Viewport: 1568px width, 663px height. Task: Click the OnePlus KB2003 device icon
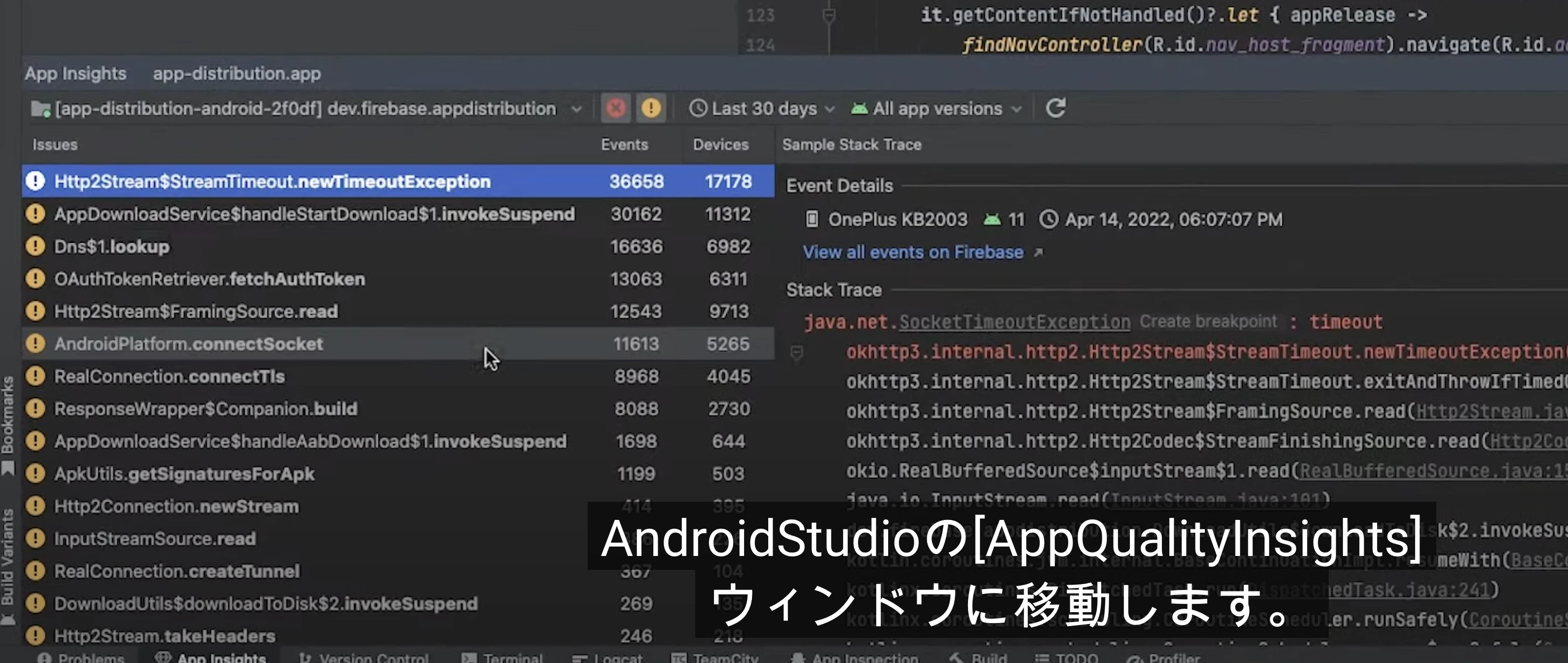point(812,219)
